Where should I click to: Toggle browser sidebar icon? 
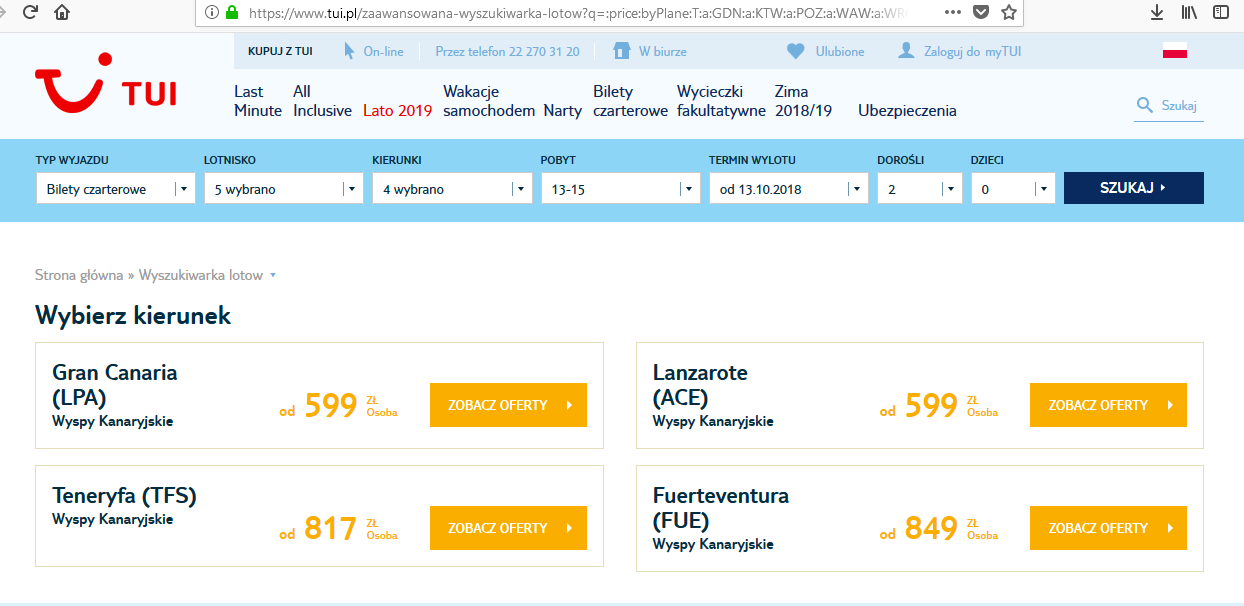(1221, 13)
